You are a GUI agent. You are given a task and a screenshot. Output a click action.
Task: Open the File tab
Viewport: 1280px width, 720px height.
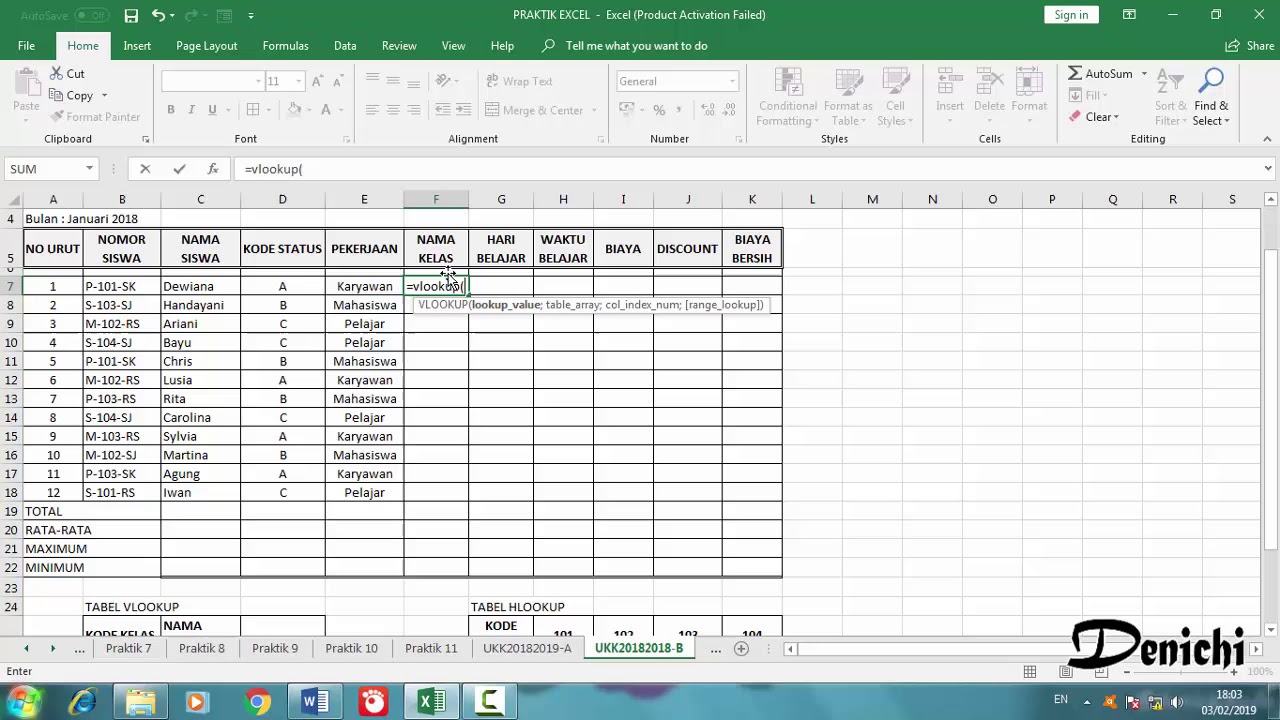tap(26, 46)
